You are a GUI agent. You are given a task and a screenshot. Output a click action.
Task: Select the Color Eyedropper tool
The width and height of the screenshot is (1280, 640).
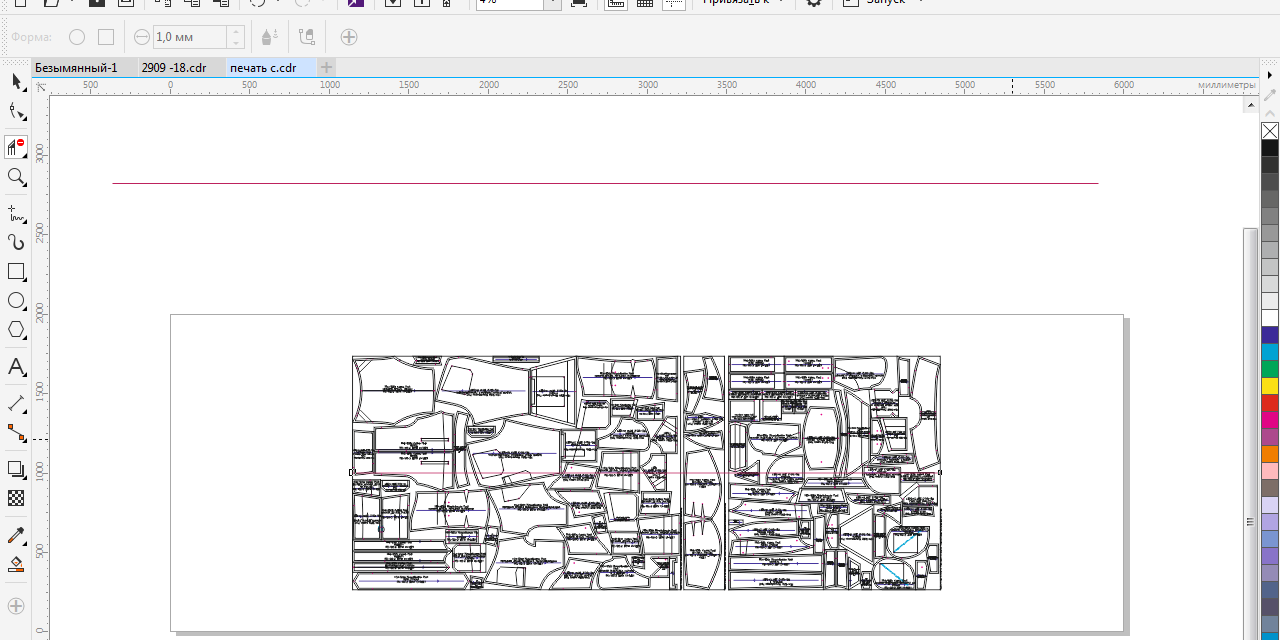click(x=16, y=535)
